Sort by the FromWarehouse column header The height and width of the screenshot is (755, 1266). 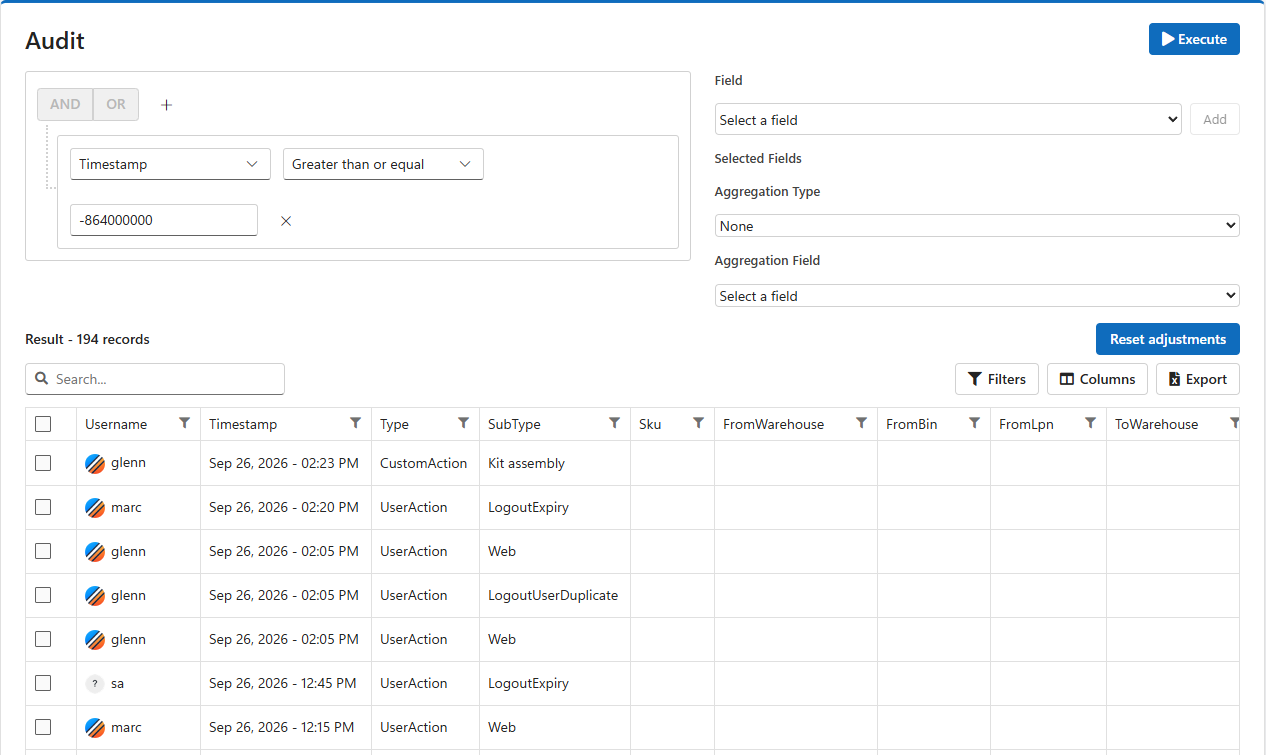[773, 424]
